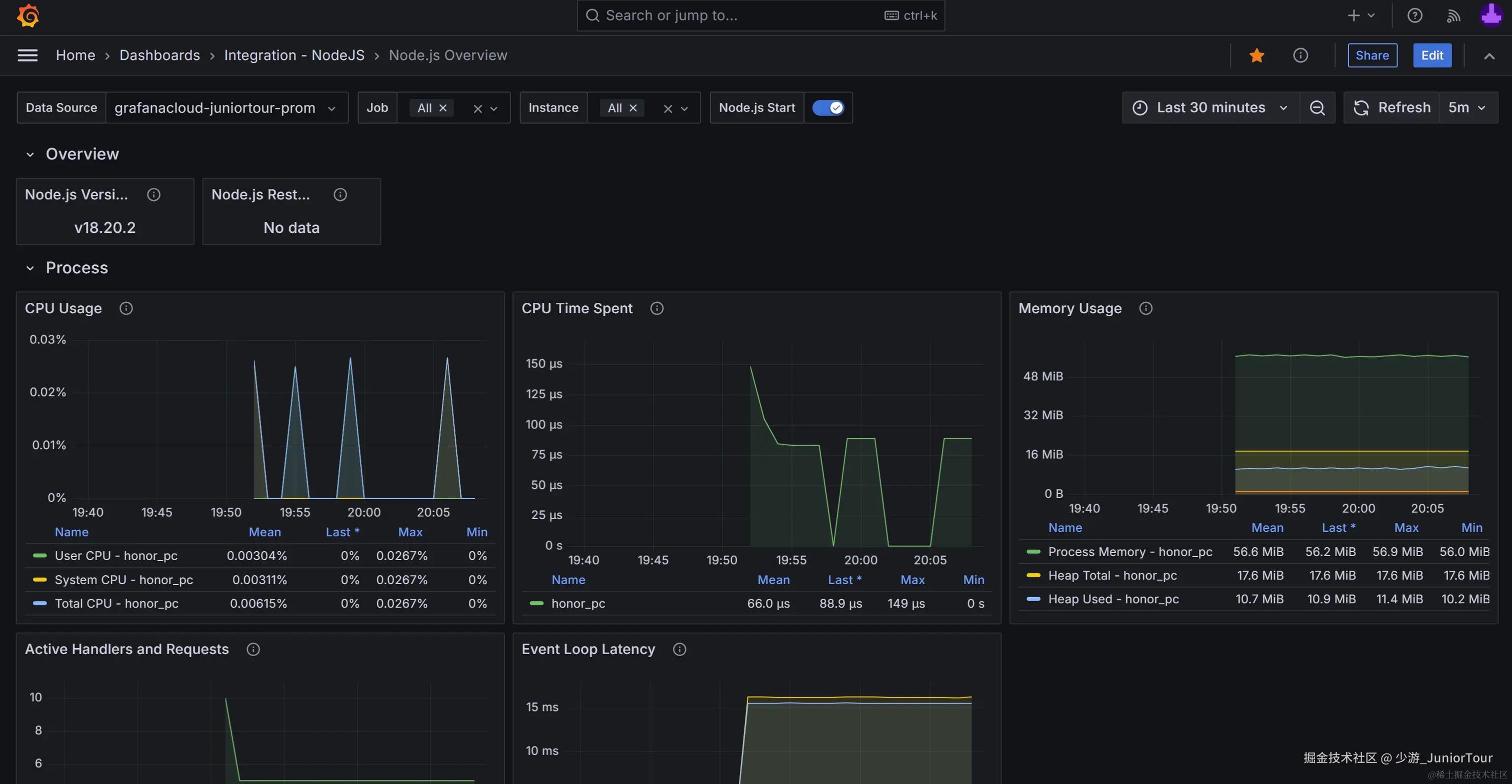Remove the All chip from Instance filter
1512x784 pixels.
tap(633, 108)
